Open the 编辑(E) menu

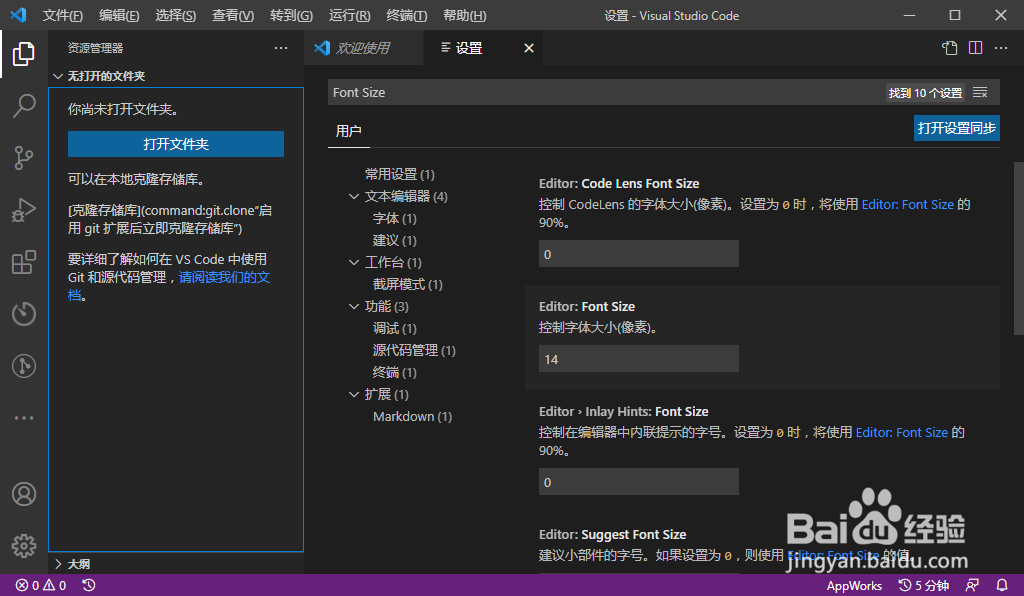[119, 16]
